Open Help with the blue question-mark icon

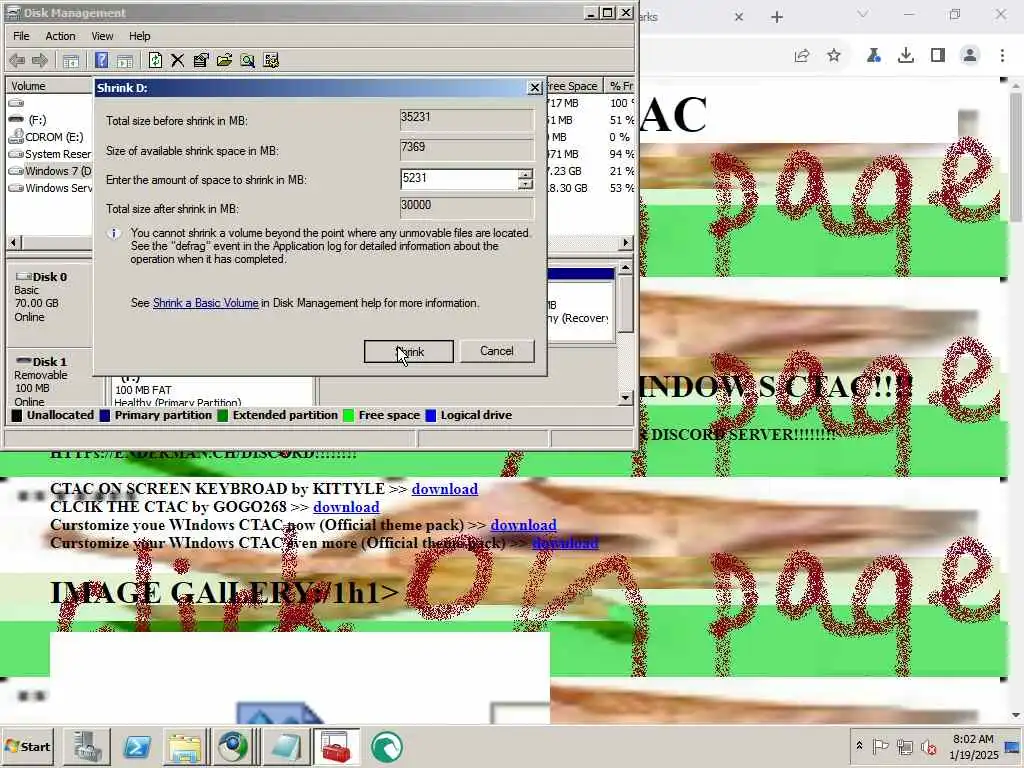tap(101, 61)
